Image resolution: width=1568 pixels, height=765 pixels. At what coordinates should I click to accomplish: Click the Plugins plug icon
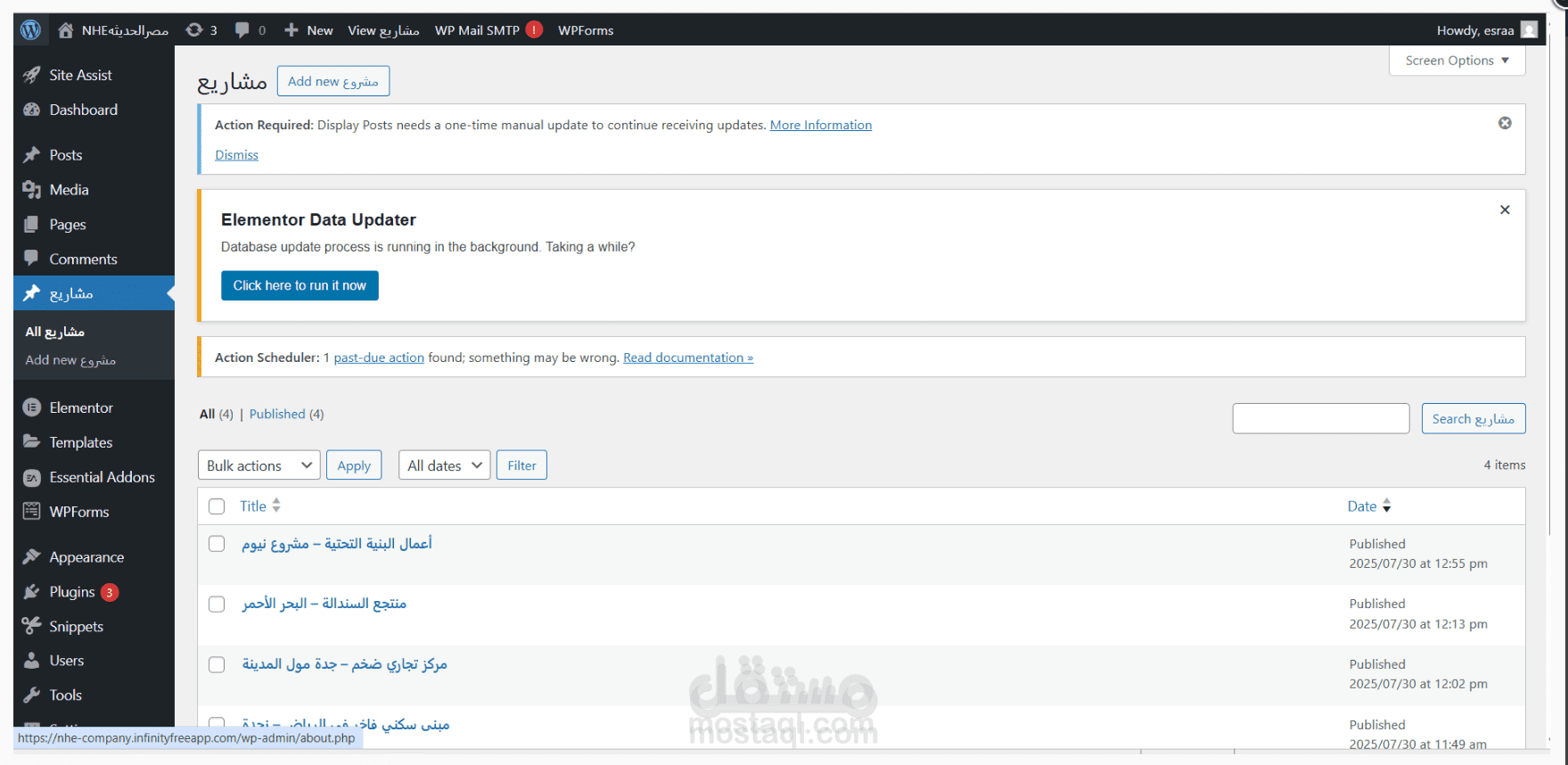click(32, 592)
